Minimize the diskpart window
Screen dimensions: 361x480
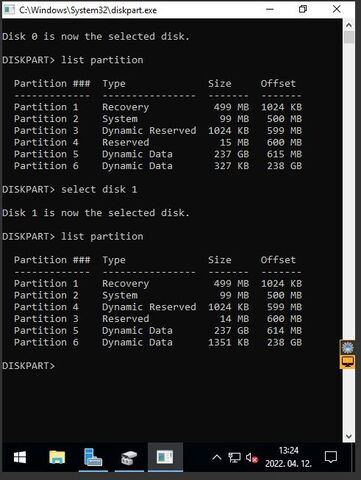(x=270, y=10)
